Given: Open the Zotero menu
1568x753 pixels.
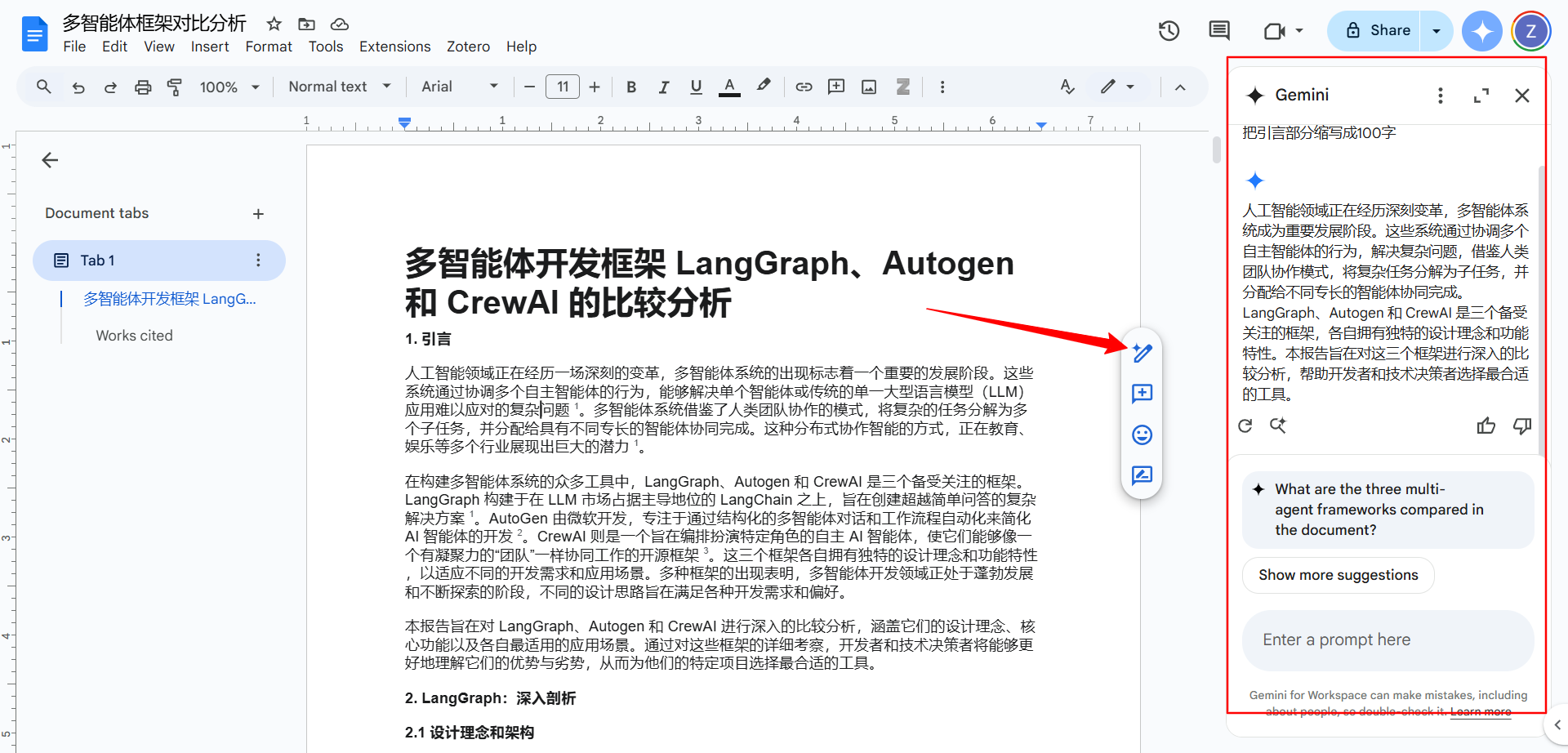Looking at the screenshot, I should [x=468, y=47].
